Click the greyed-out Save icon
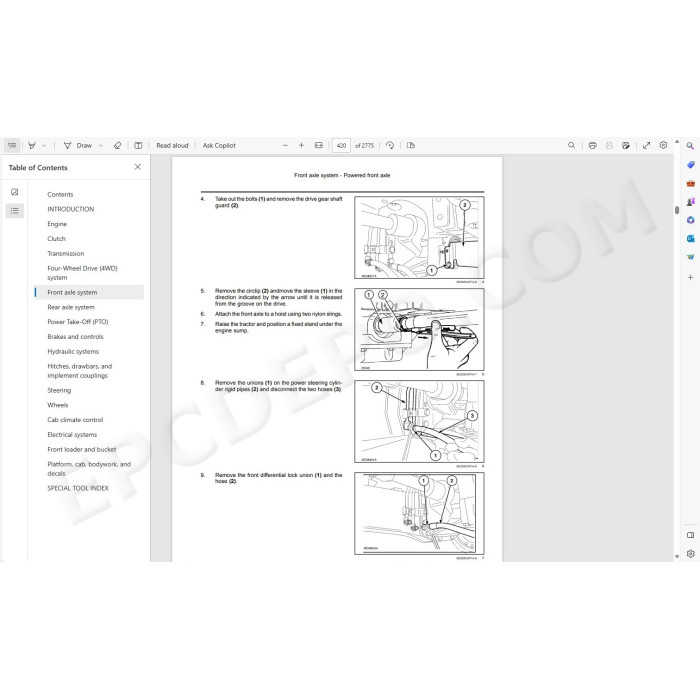Screen dimensions: 700x700 pyautogui.click(x=609, y=146)
